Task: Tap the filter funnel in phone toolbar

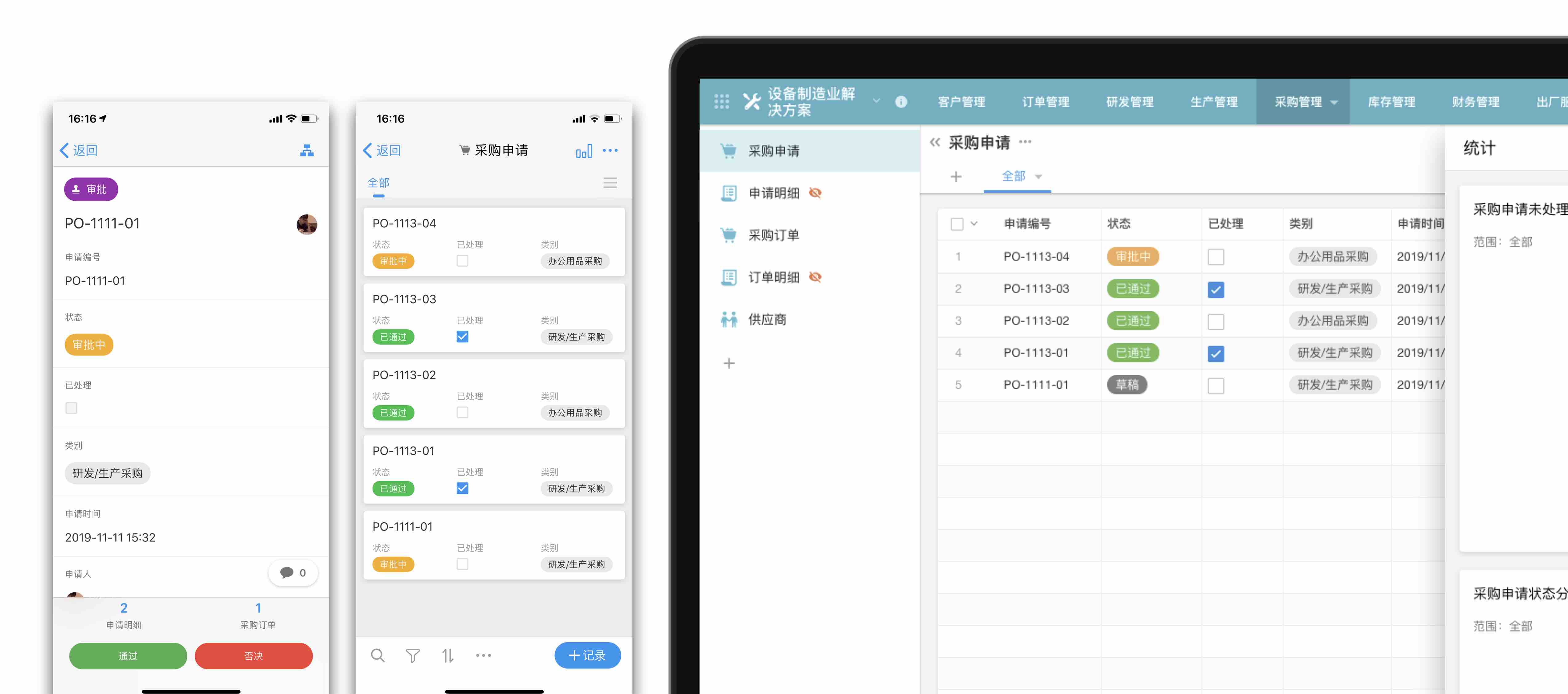Action: click(413, 656)
